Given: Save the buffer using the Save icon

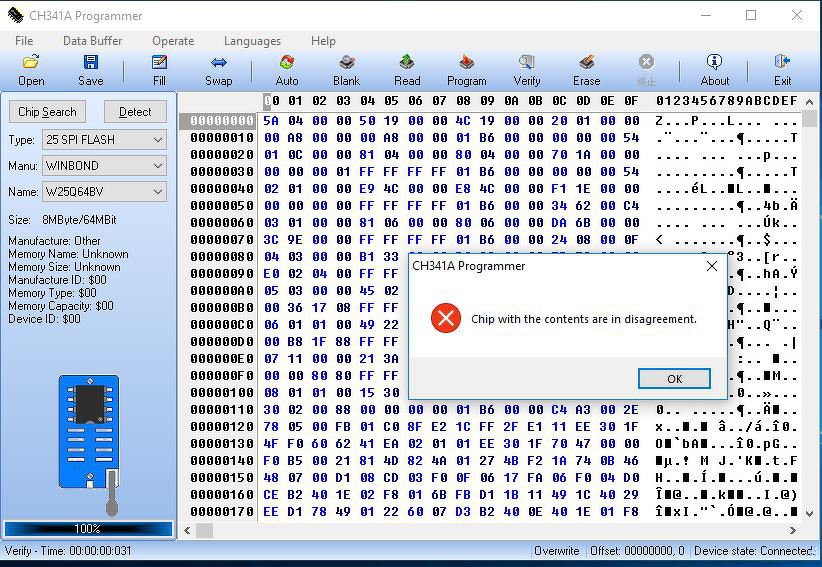Looking at the screenshot, I should pos(91,70).
